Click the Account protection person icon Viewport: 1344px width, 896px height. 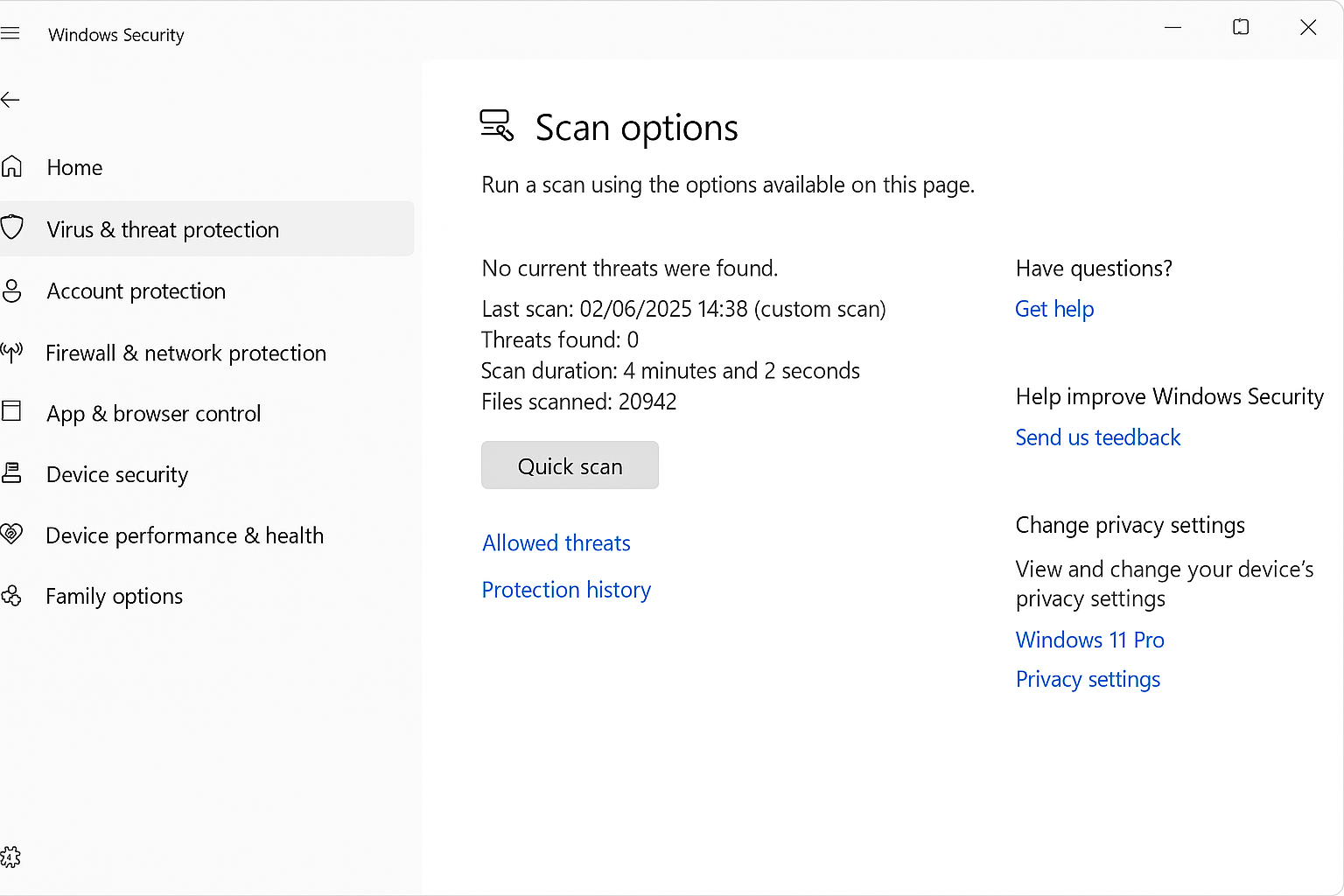[x=11, y=290]
